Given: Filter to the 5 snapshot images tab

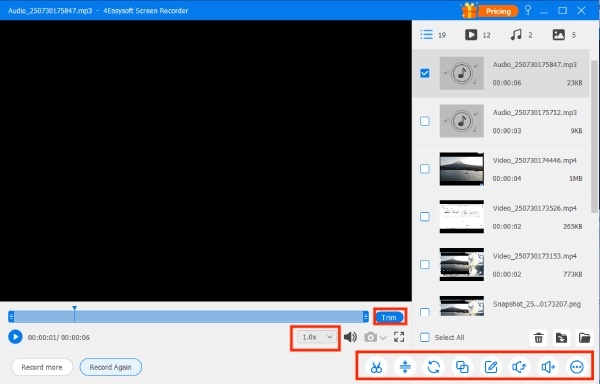Looking at the screenshot, I should (x=564, y=35).
